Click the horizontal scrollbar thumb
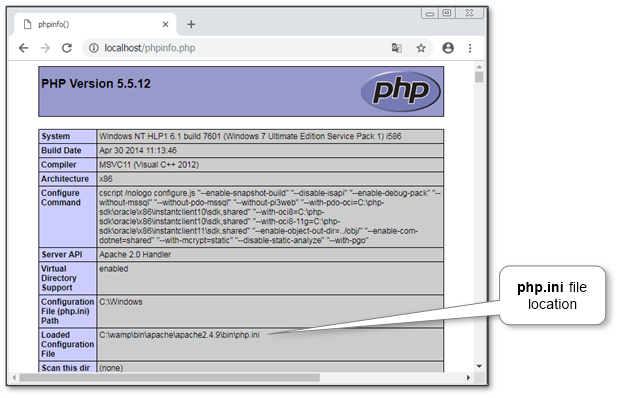This screenshot has height=398, width=618. coord(169,378)
